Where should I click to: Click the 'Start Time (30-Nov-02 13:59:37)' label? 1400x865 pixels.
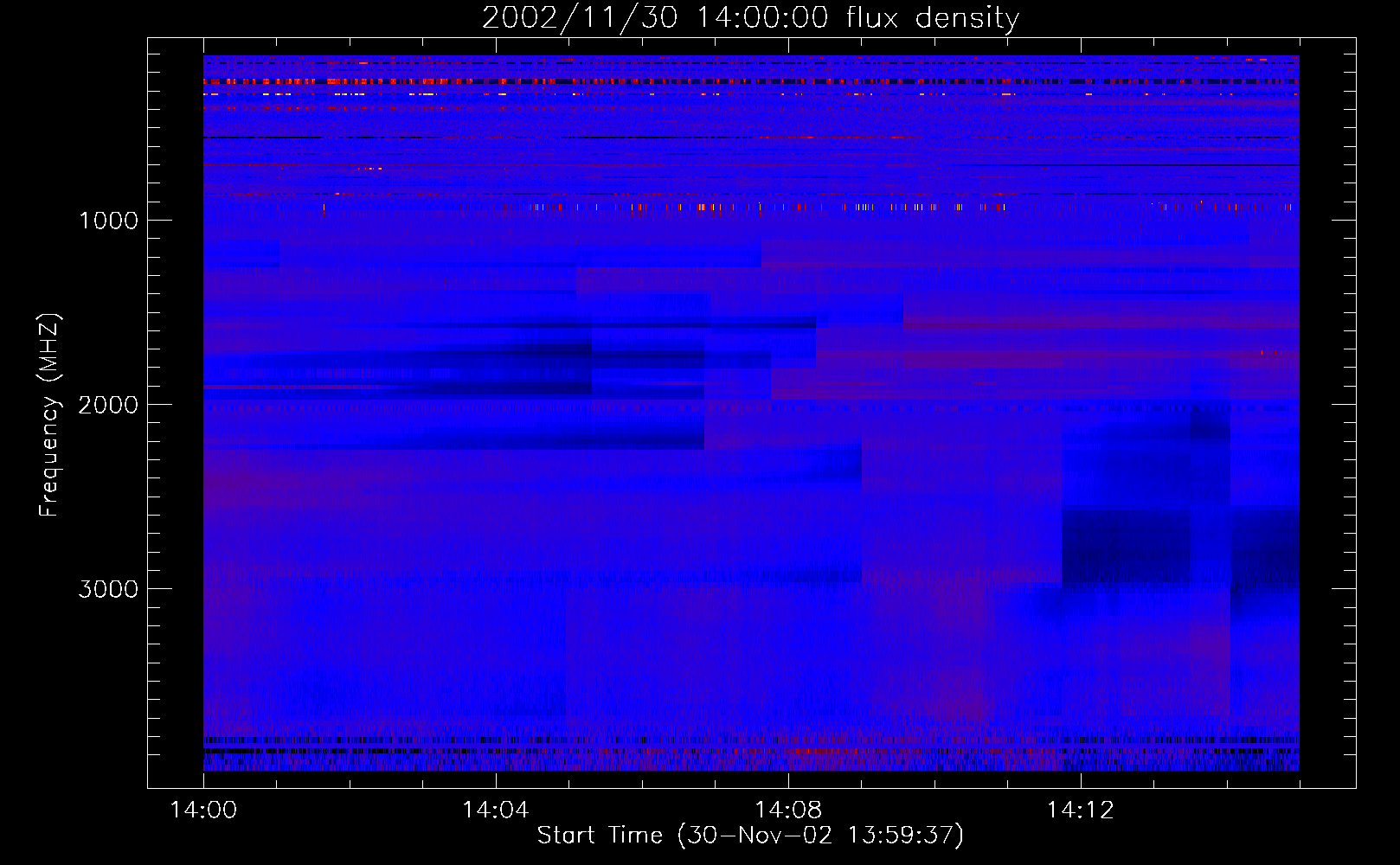(750, 836)
